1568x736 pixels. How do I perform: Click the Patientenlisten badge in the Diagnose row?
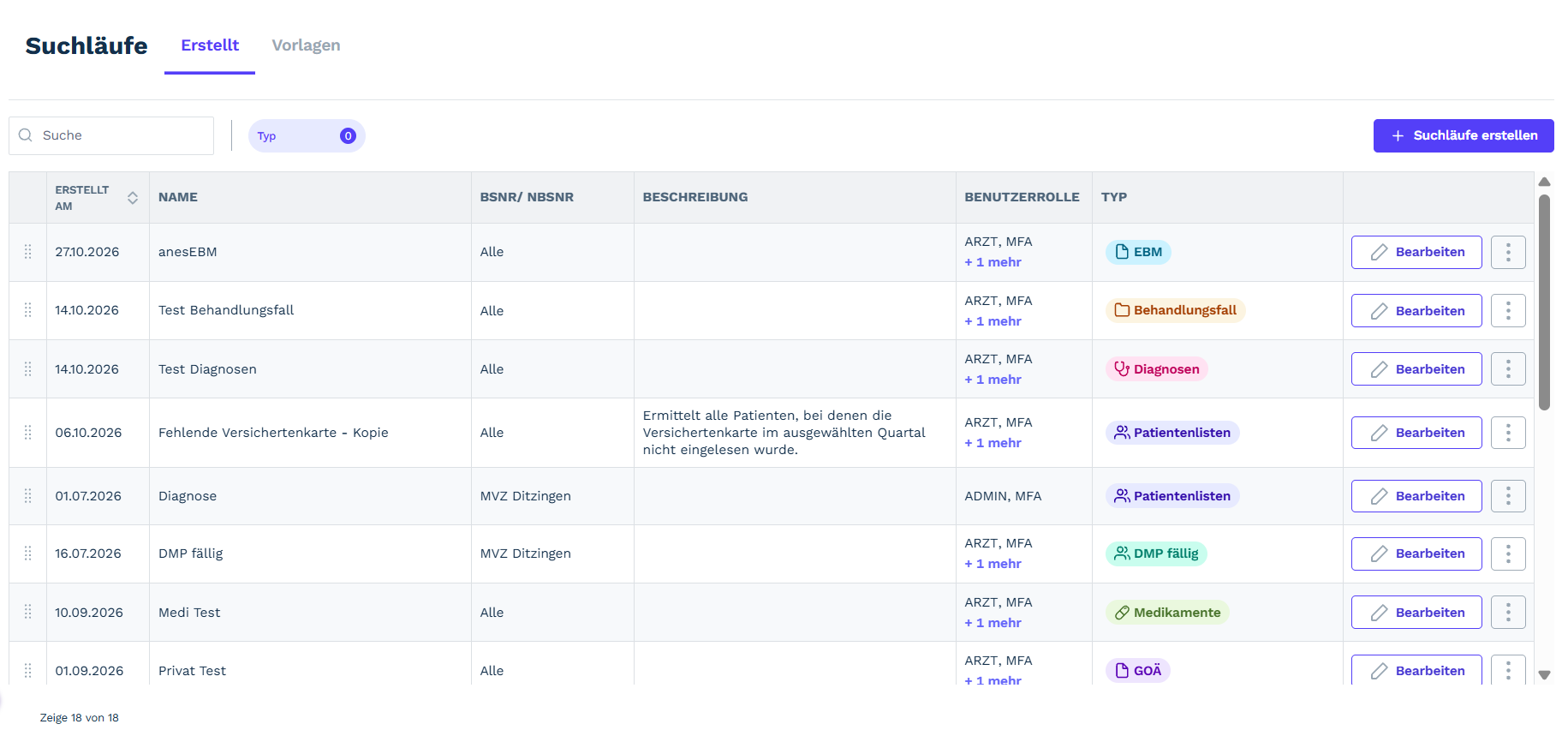pyautogui.click(x=1172, y=496)
